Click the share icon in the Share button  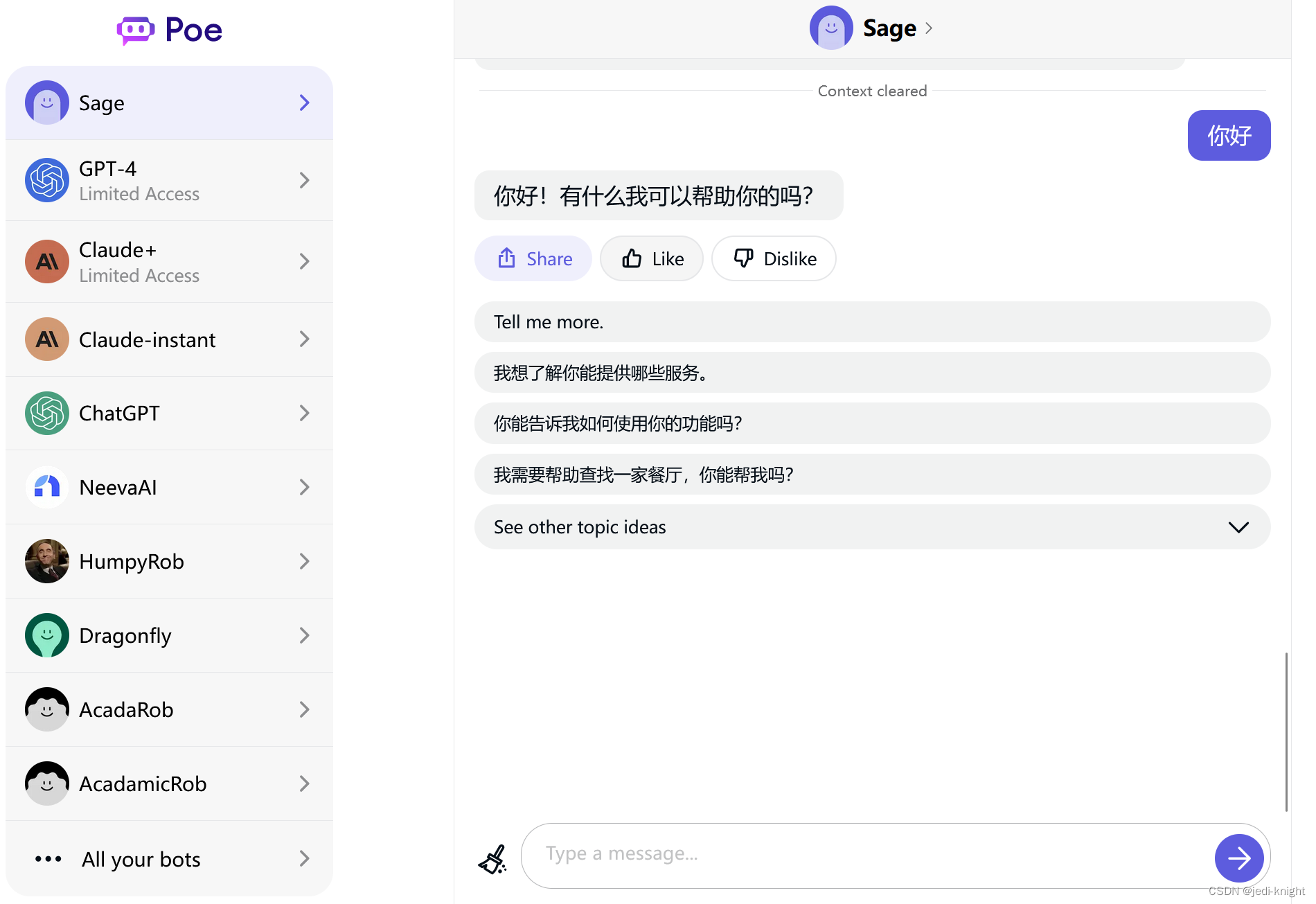pyautogui.click(x=507, y=258)
